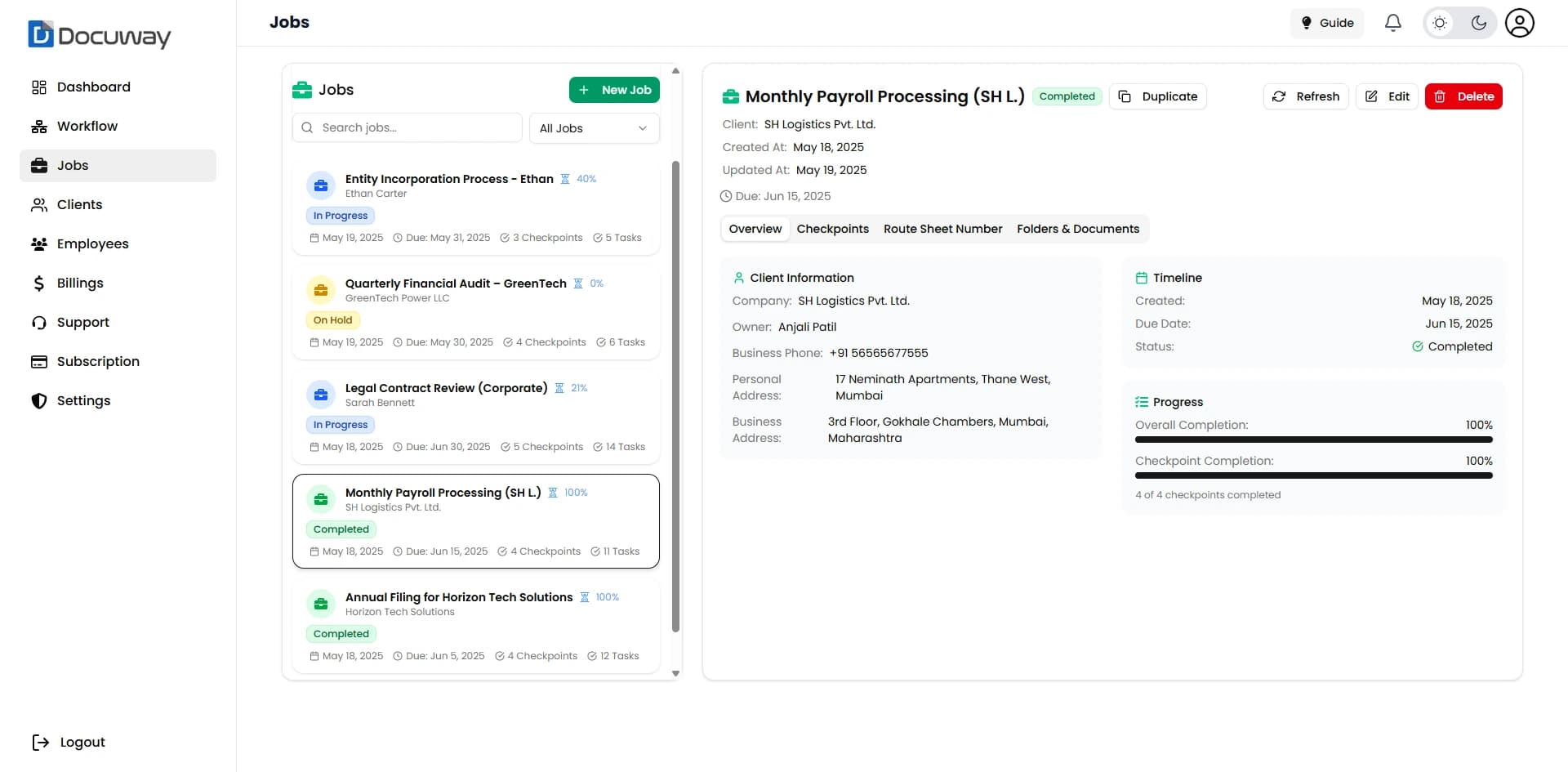Click the Progress list icon
This screenshot has height=772, width=1568.
click(x=1142, y=402)
